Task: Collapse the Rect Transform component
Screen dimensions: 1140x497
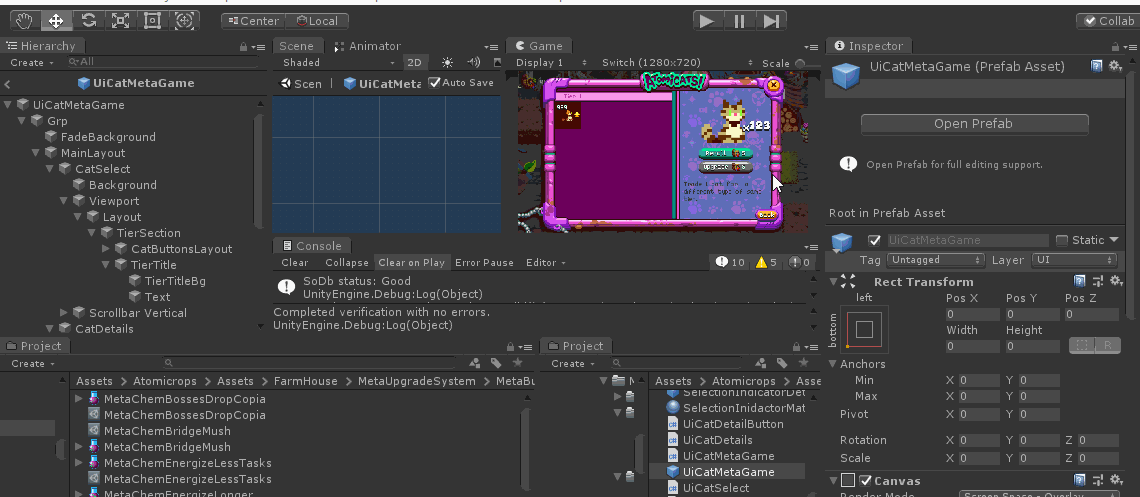Action: coord(832,282)
